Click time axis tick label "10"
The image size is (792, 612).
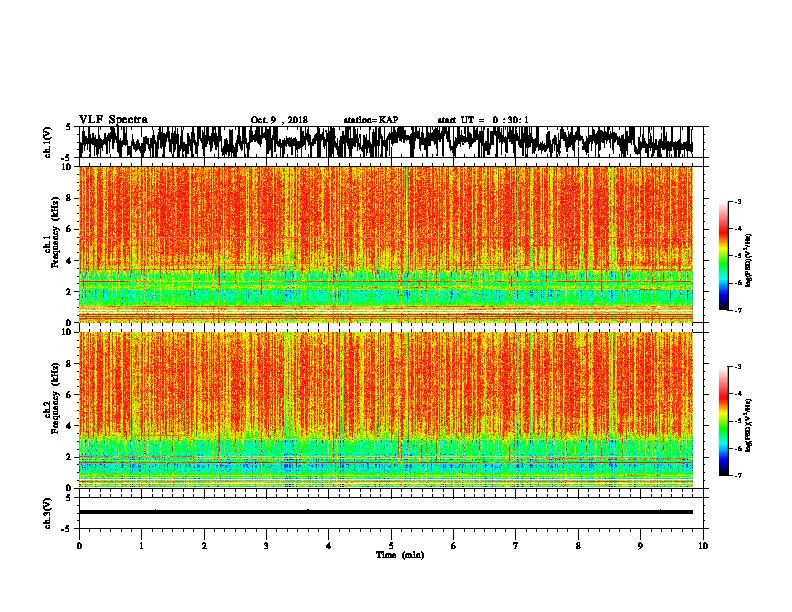703,546
